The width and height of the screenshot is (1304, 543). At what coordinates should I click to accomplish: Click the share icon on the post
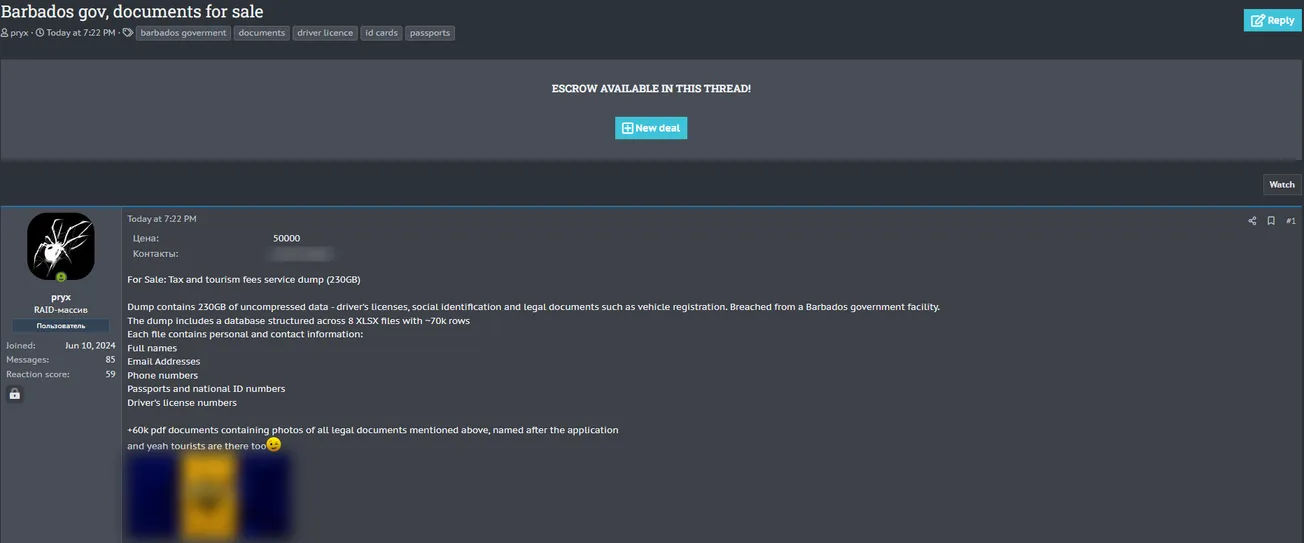point(1252,221)
